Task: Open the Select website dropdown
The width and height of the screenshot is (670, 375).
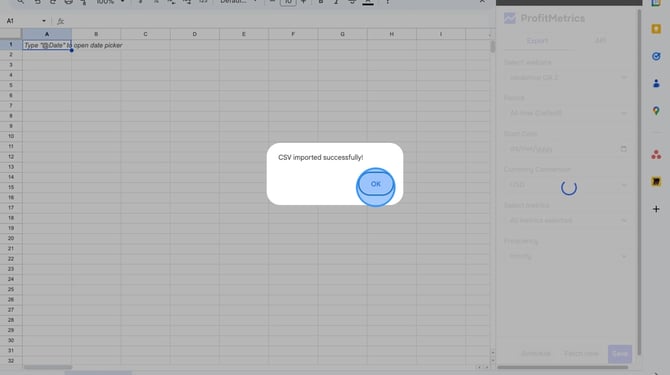Action: coord(567,78)
